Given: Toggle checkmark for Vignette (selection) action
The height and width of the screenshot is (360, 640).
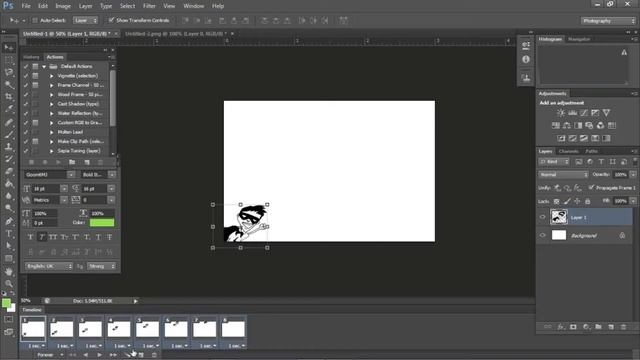Looking at the screenshot, I should click(26, 76).
